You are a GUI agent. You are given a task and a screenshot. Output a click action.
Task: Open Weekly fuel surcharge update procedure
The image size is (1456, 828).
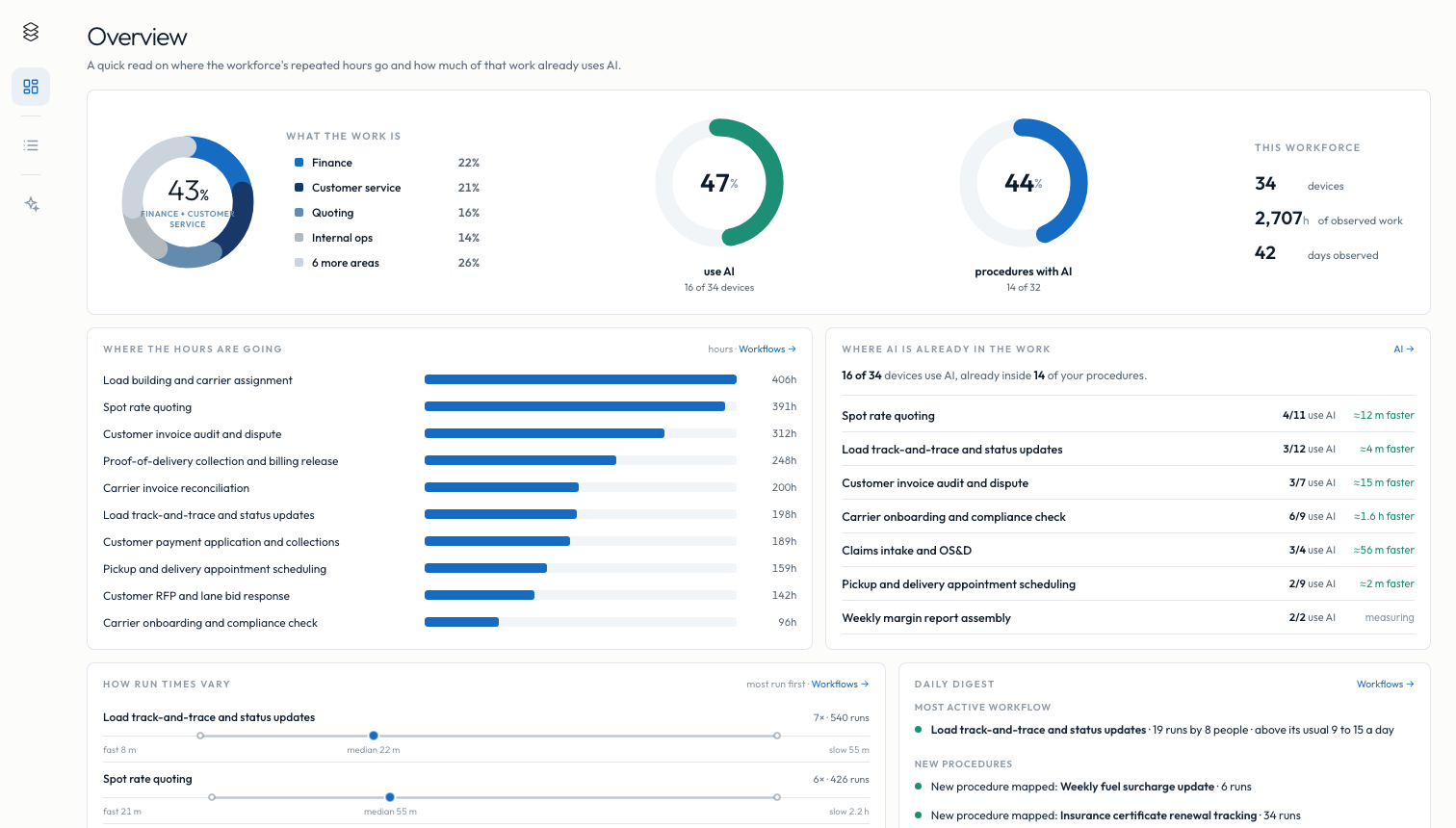1137,787
